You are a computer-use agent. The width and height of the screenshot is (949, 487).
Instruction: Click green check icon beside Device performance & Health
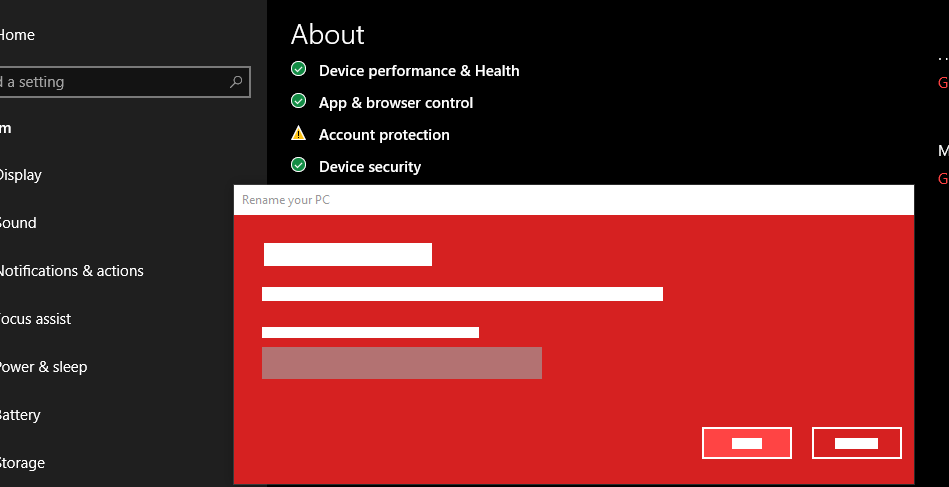click(298, 69)
